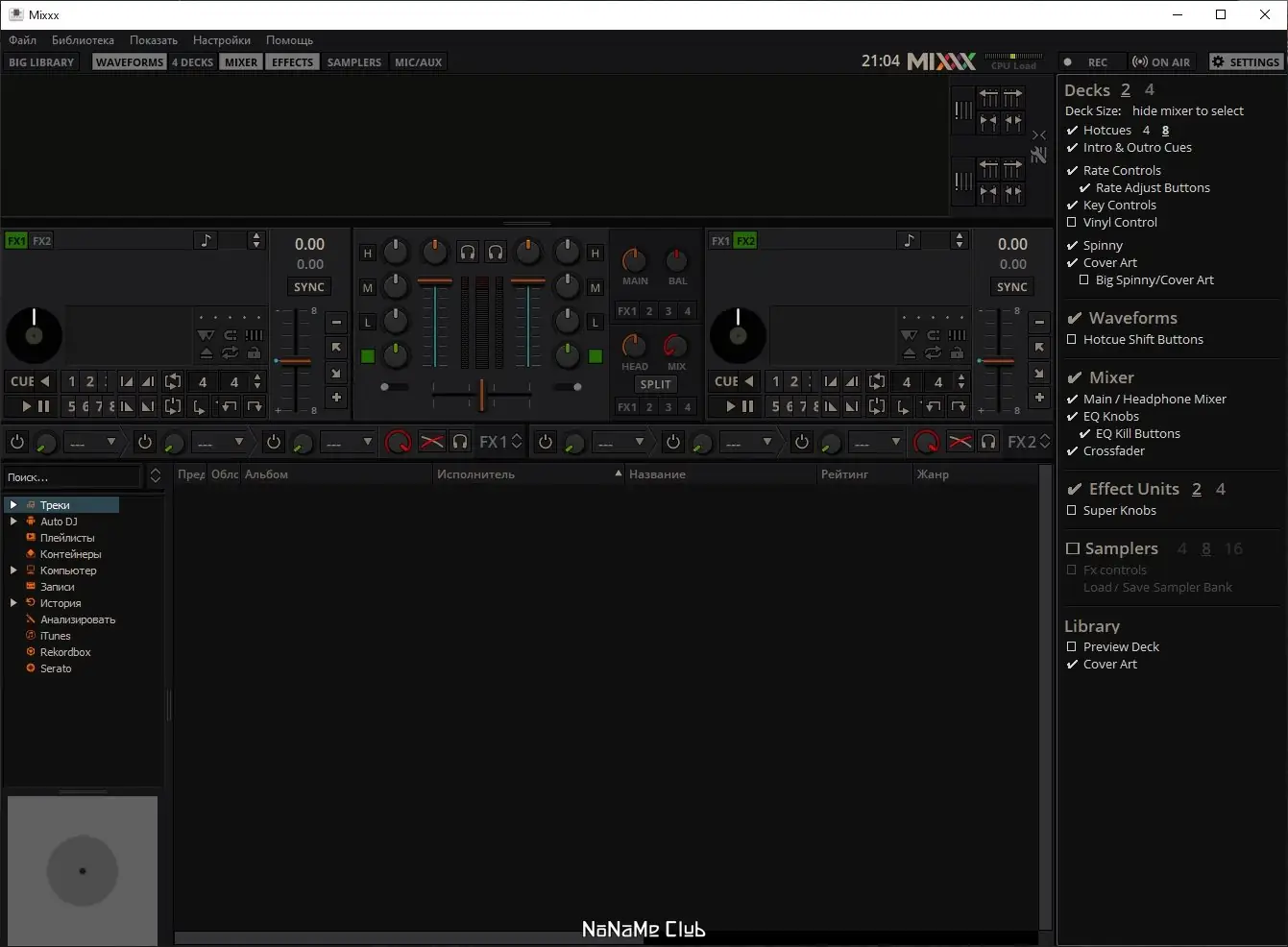
Task: Click the SETTINGS button
Action: click(1246, 62)
